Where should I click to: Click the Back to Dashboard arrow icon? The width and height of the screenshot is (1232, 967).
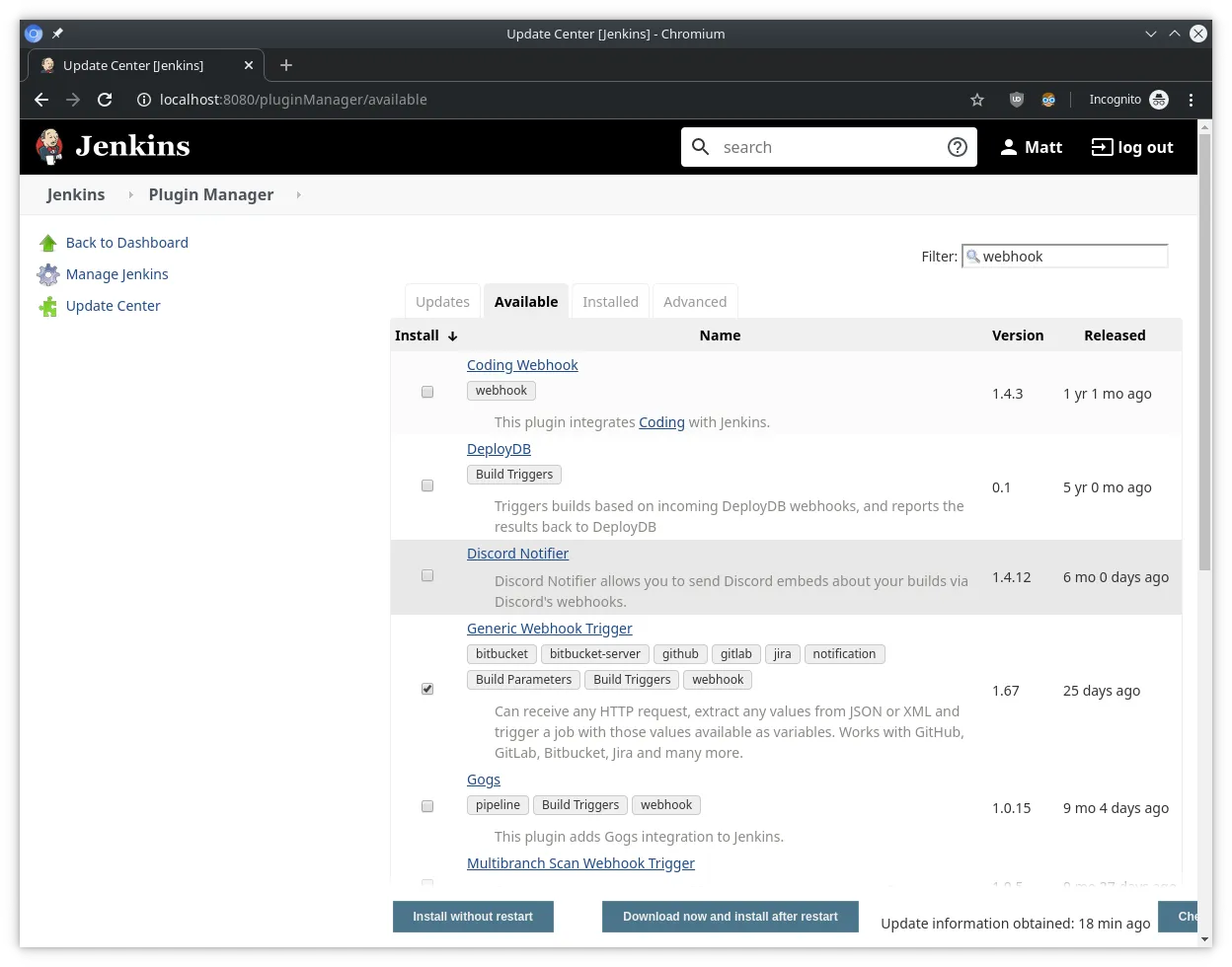[47, 243]
